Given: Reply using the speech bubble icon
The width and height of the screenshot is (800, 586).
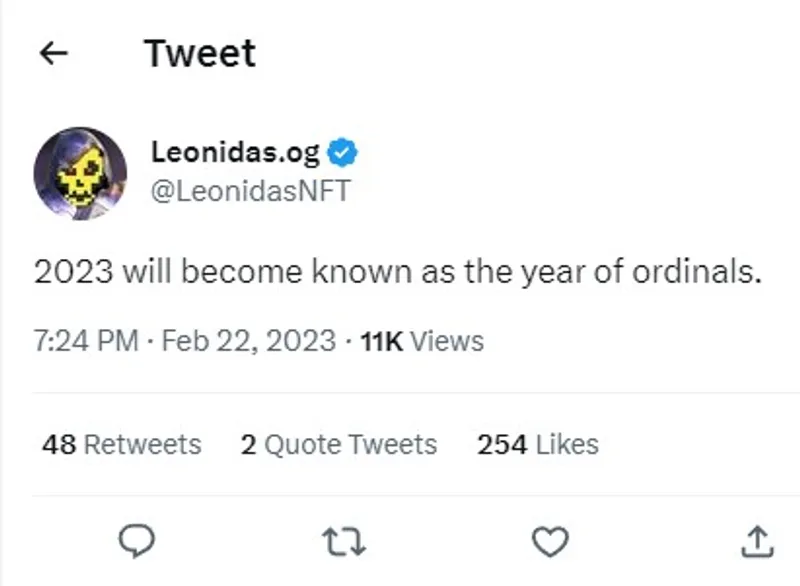Looking at the screenshot, I should (x=136, y=541).
